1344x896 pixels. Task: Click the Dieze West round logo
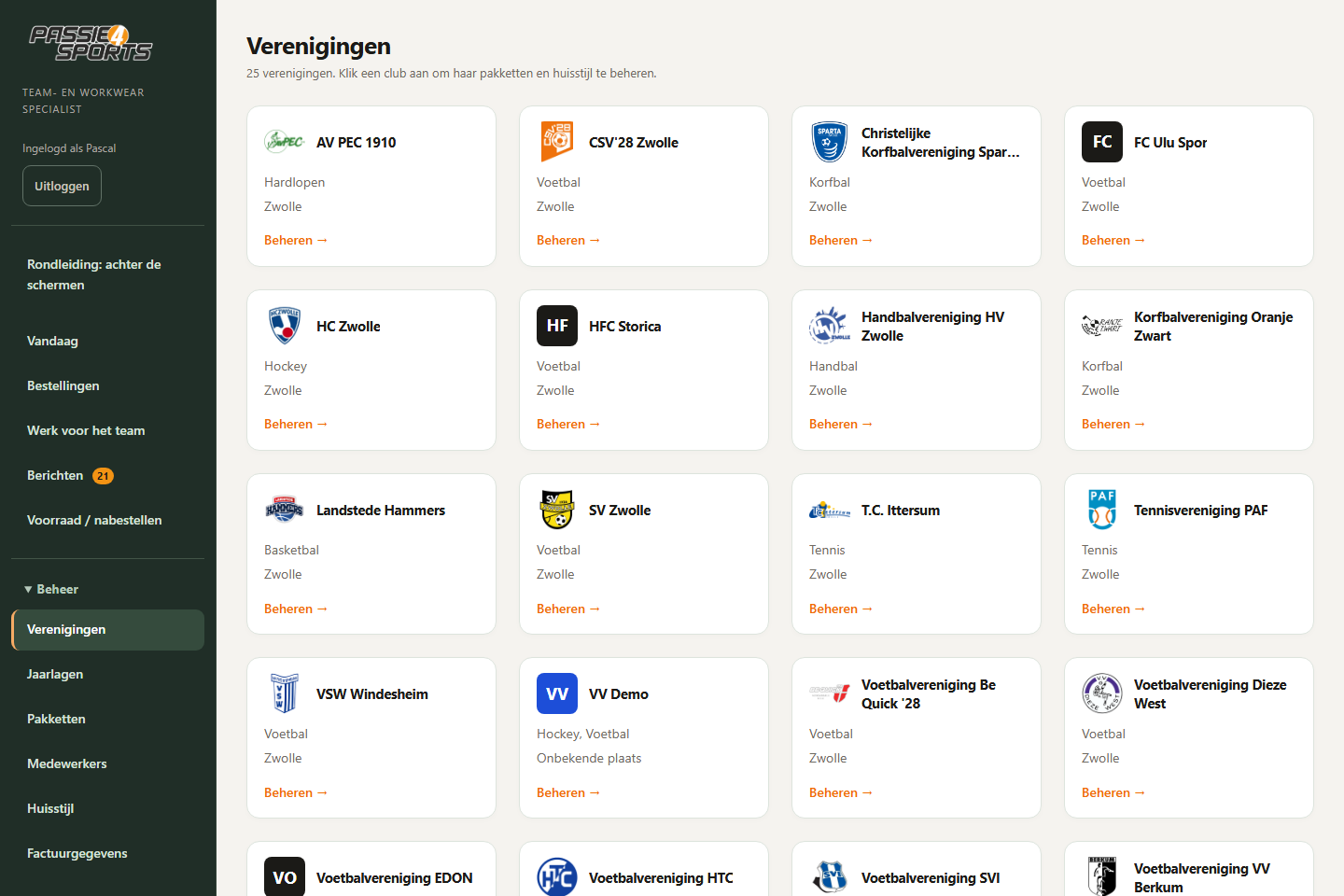[1102, 693]
